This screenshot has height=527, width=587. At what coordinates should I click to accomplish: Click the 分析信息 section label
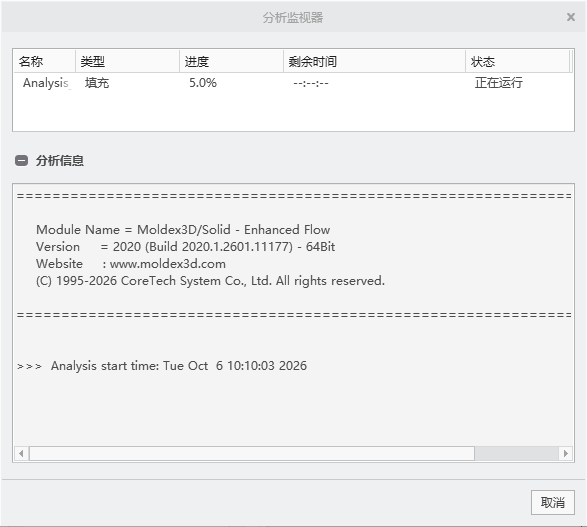[x=60, y=161]
